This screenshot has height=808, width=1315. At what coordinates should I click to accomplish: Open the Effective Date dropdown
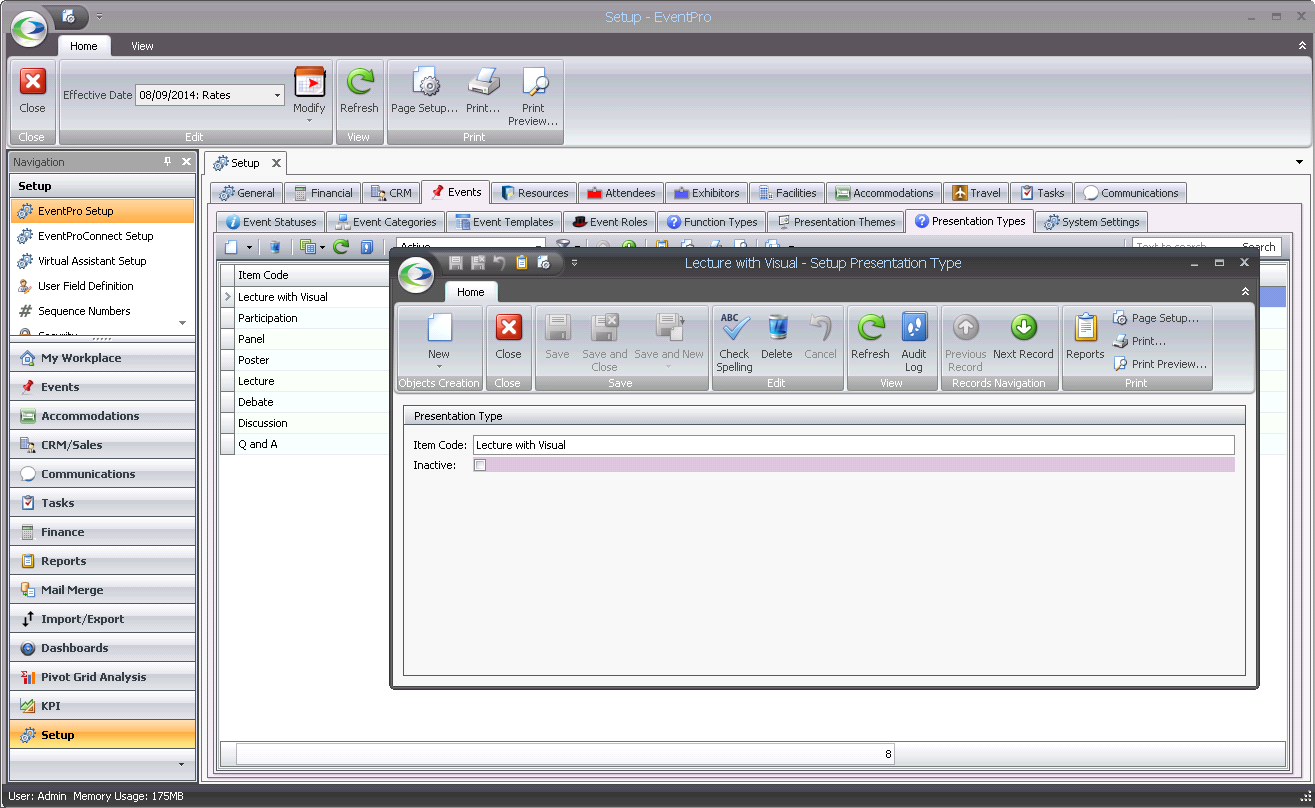(x=277, y=96)
